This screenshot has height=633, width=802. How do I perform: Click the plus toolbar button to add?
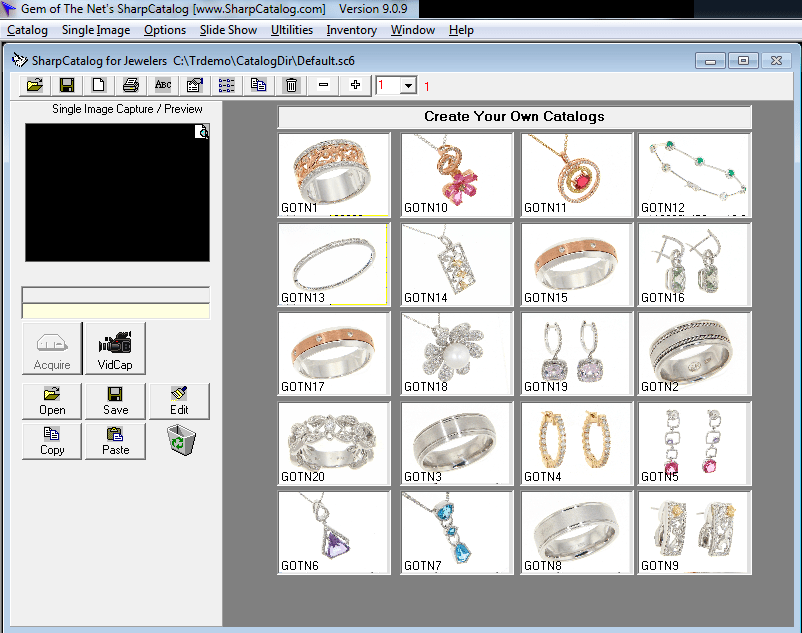point(353,85)
